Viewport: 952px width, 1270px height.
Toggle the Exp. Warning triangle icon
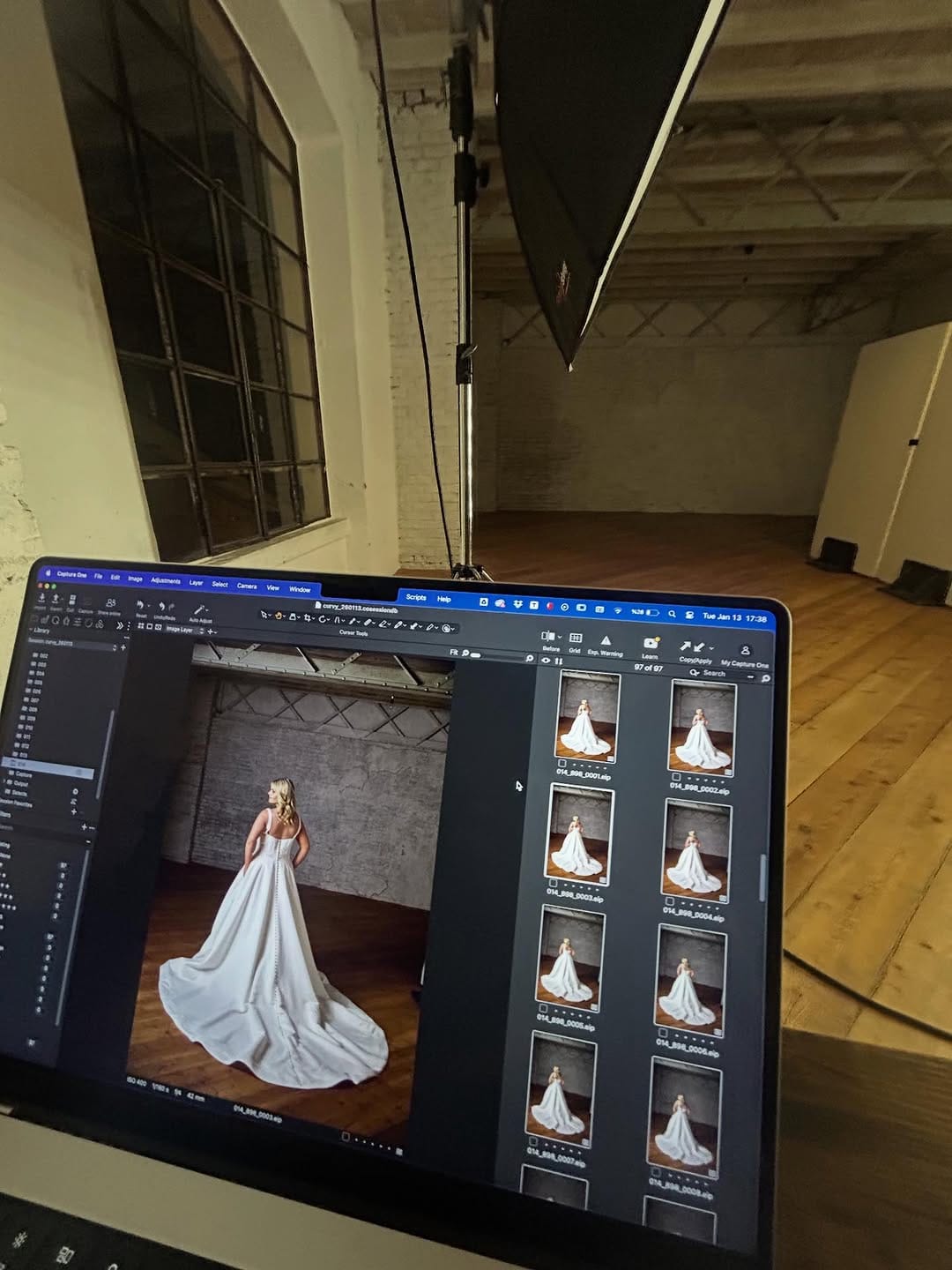point(606,640)
